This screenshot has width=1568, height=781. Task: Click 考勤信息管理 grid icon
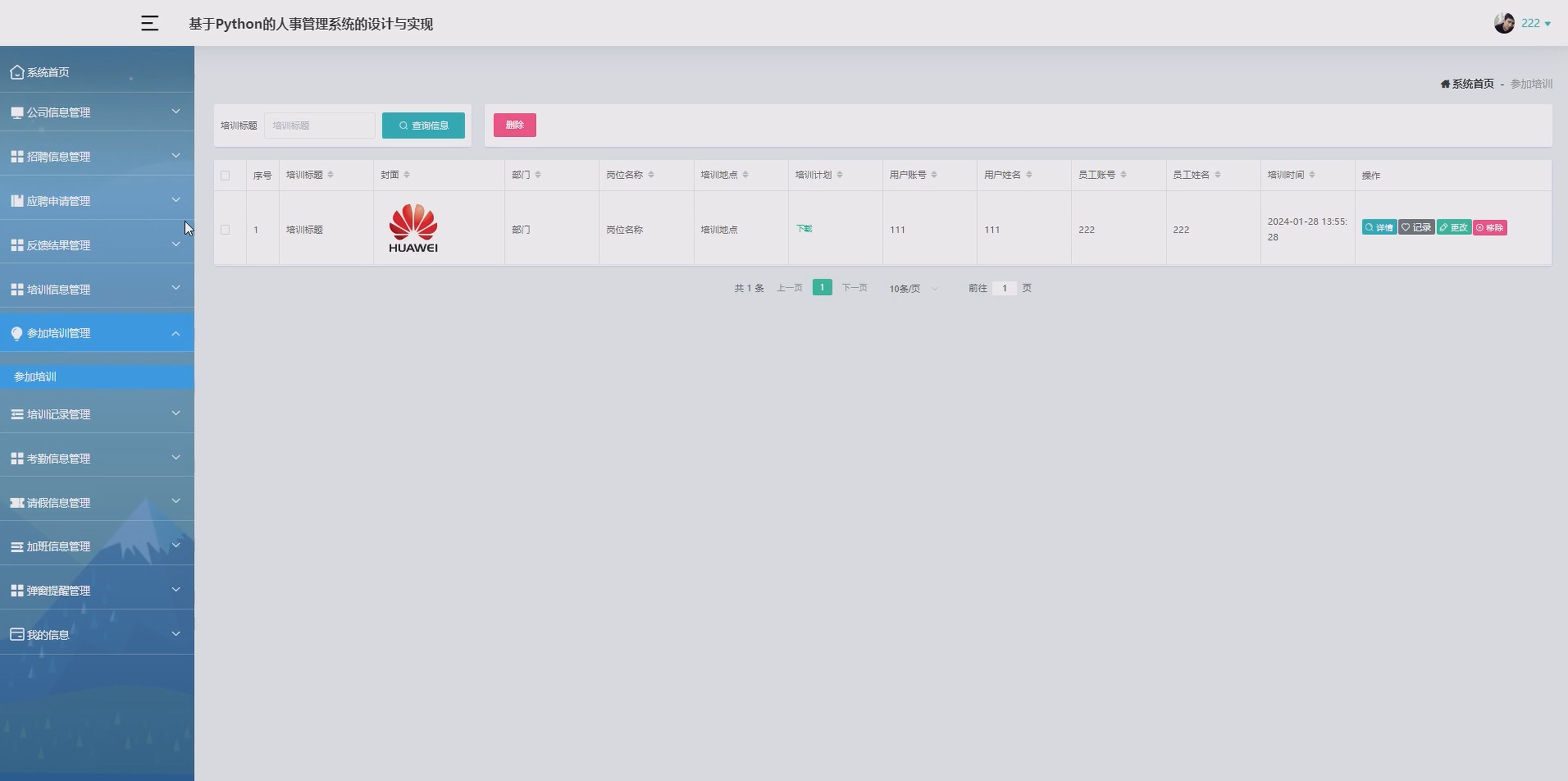[x=17, y=458]
